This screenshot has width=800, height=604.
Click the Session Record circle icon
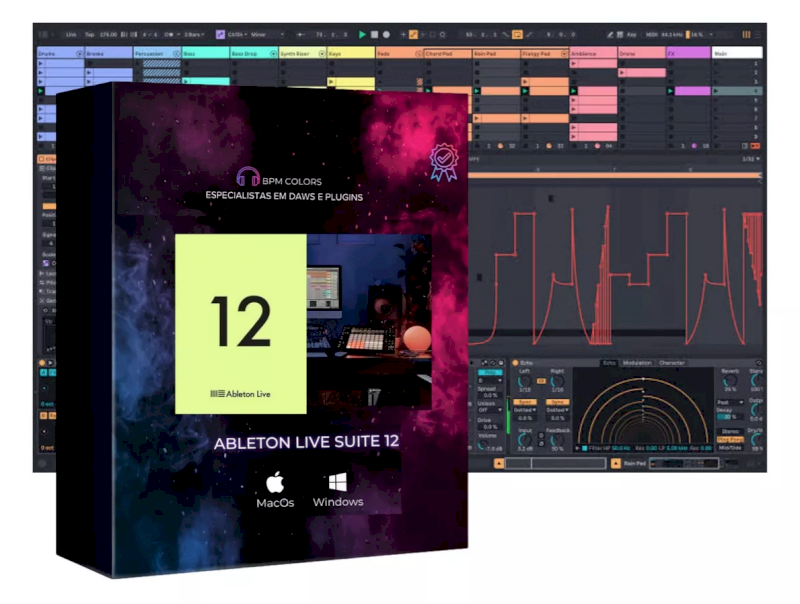tap(442, 34)
